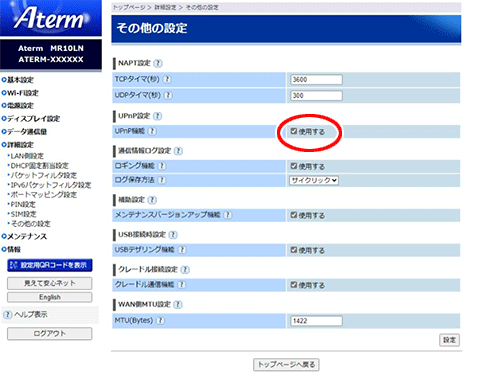
Task: Click help icon beside UDPタイマ(秒)
Action: (x=168, y=95)
